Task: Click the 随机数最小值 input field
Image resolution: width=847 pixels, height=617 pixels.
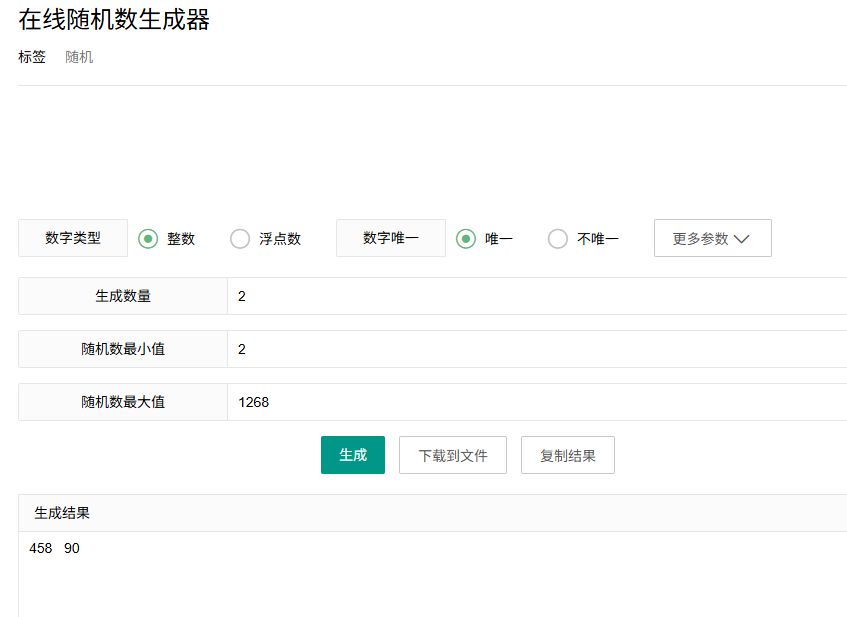Action: click(x=537, y=349)
